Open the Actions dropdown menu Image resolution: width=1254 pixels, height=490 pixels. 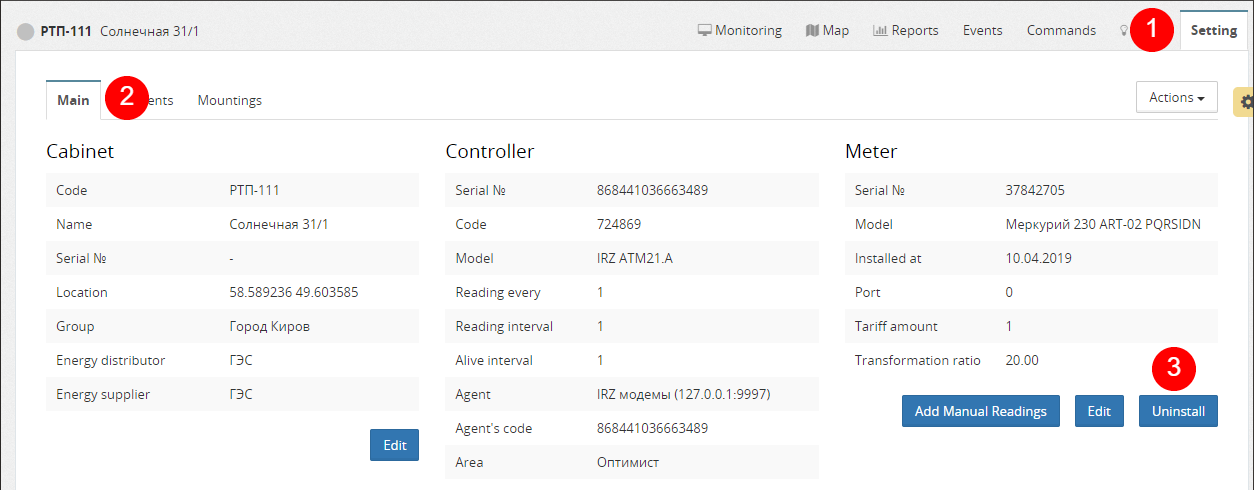pos(1176,98)
